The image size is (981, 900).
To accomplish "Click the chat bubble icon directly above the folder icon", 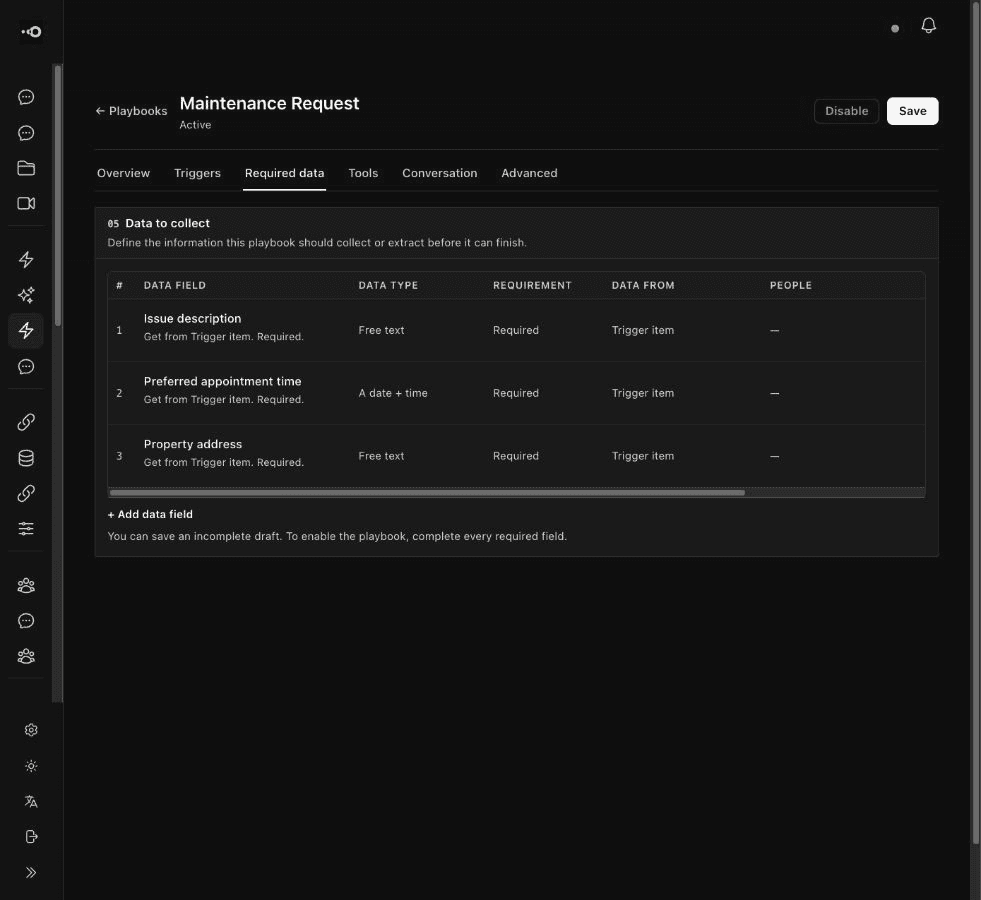I will [26, 133].
